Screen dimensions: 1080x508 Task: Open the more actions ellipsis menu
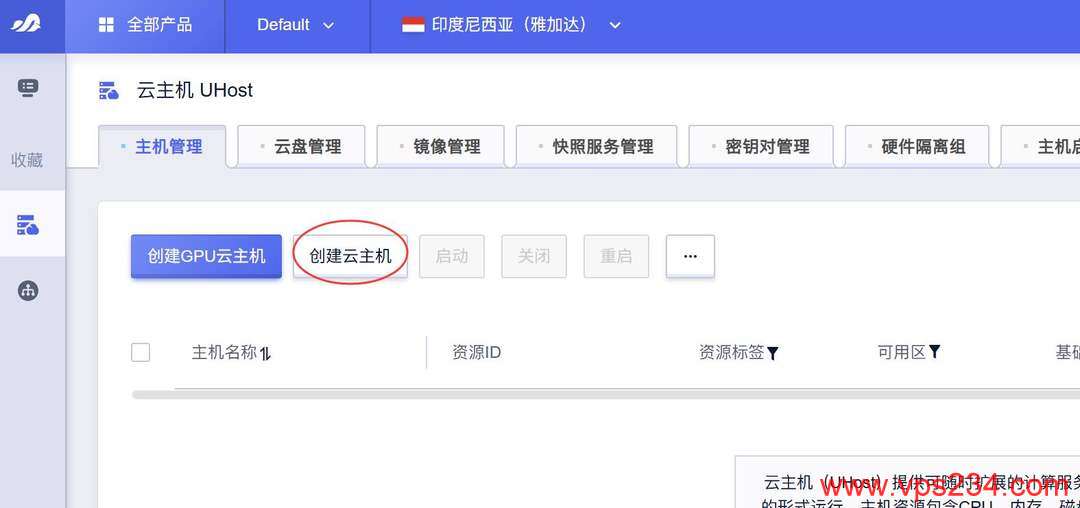pyautogui.click(x=690, y=256)
